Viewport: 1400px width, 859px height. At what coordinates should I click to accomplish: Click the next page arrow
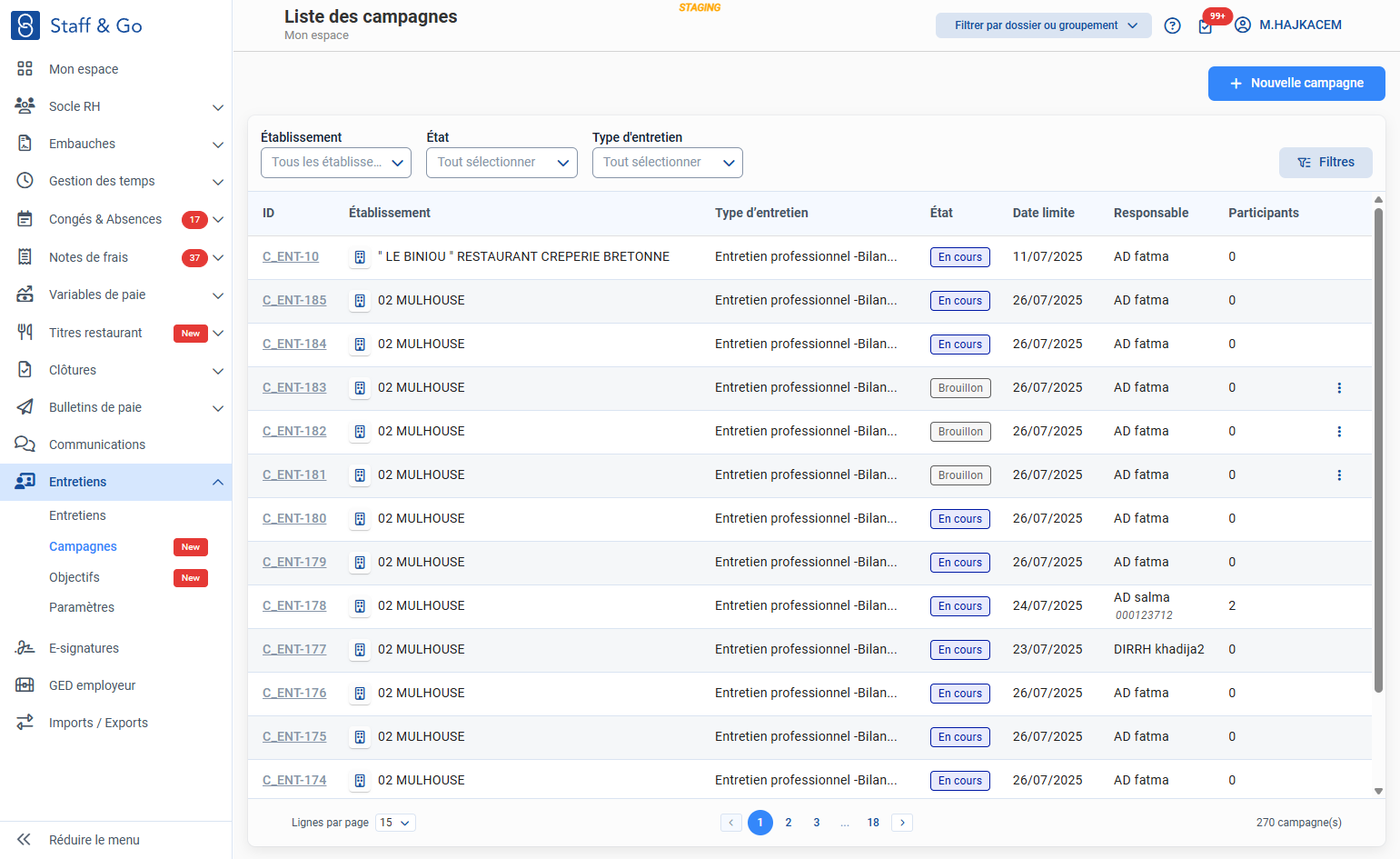pyautogui.click(x=902, y=823)
